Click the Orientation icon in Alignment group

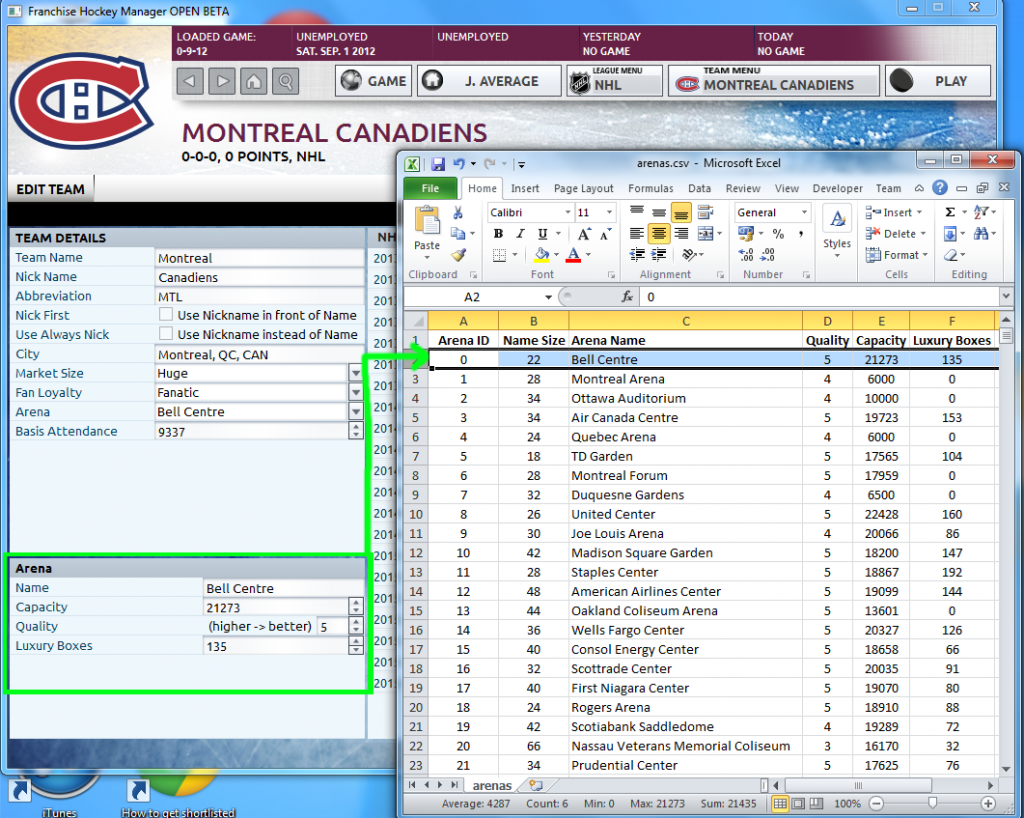point(688,255)
